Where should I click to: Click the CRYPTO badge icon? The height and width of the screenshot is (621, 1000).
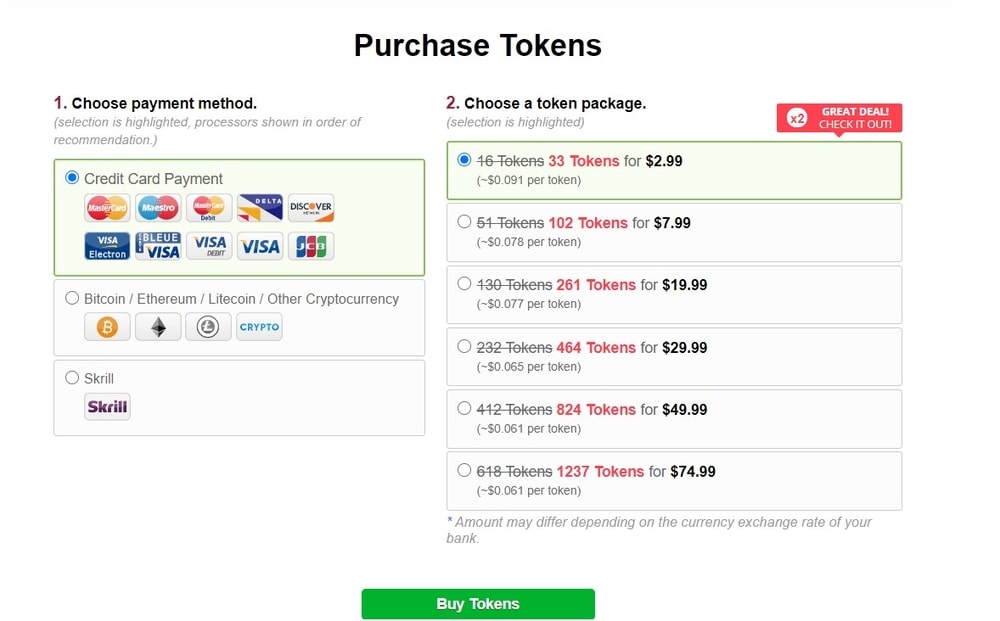tap(259, 327)
